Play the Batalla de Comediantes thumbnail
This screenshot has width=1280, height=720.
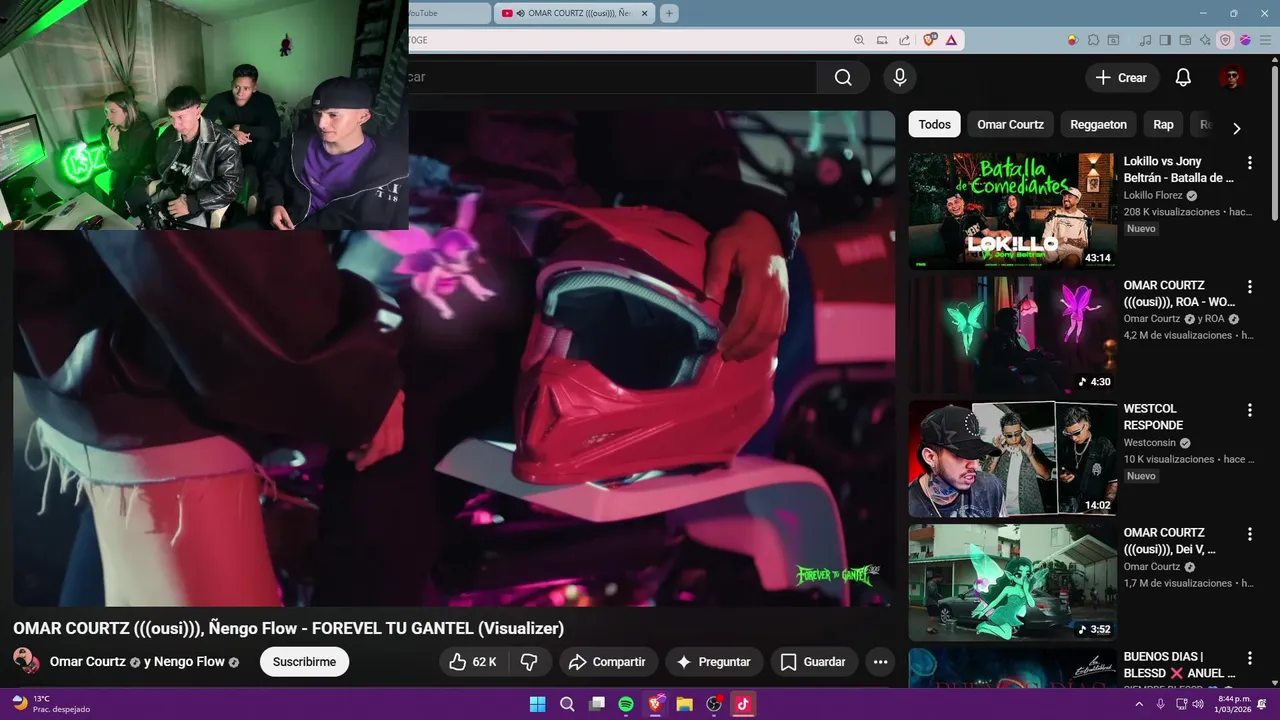tap(1012, 211)
